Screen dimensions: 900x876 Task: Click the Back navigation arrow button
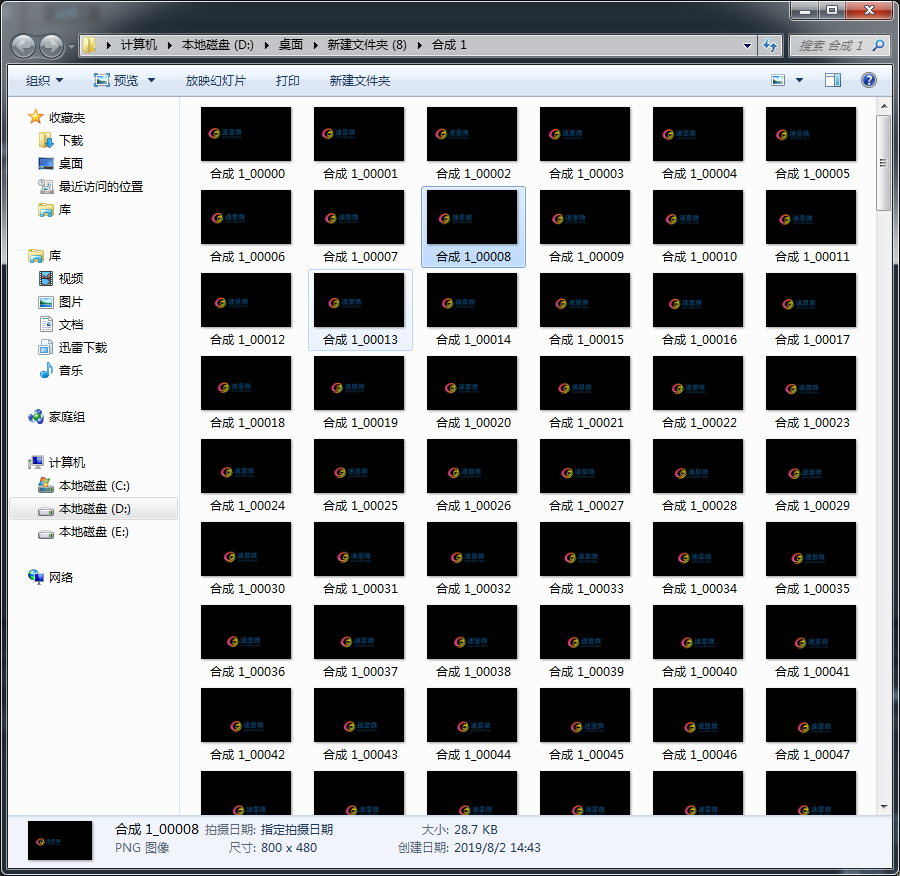24,46
